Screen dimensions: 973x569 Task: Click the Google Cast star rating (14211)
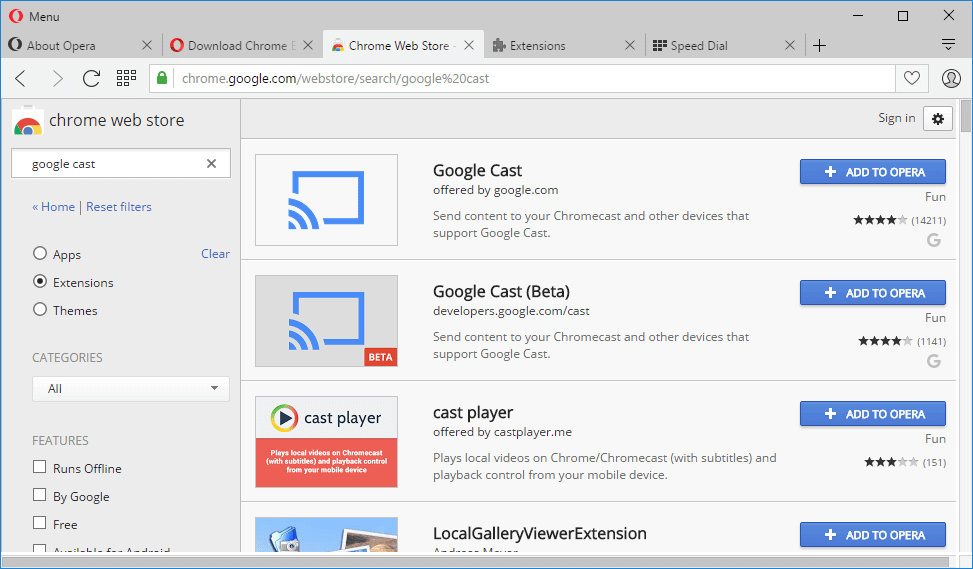(899, 220)
